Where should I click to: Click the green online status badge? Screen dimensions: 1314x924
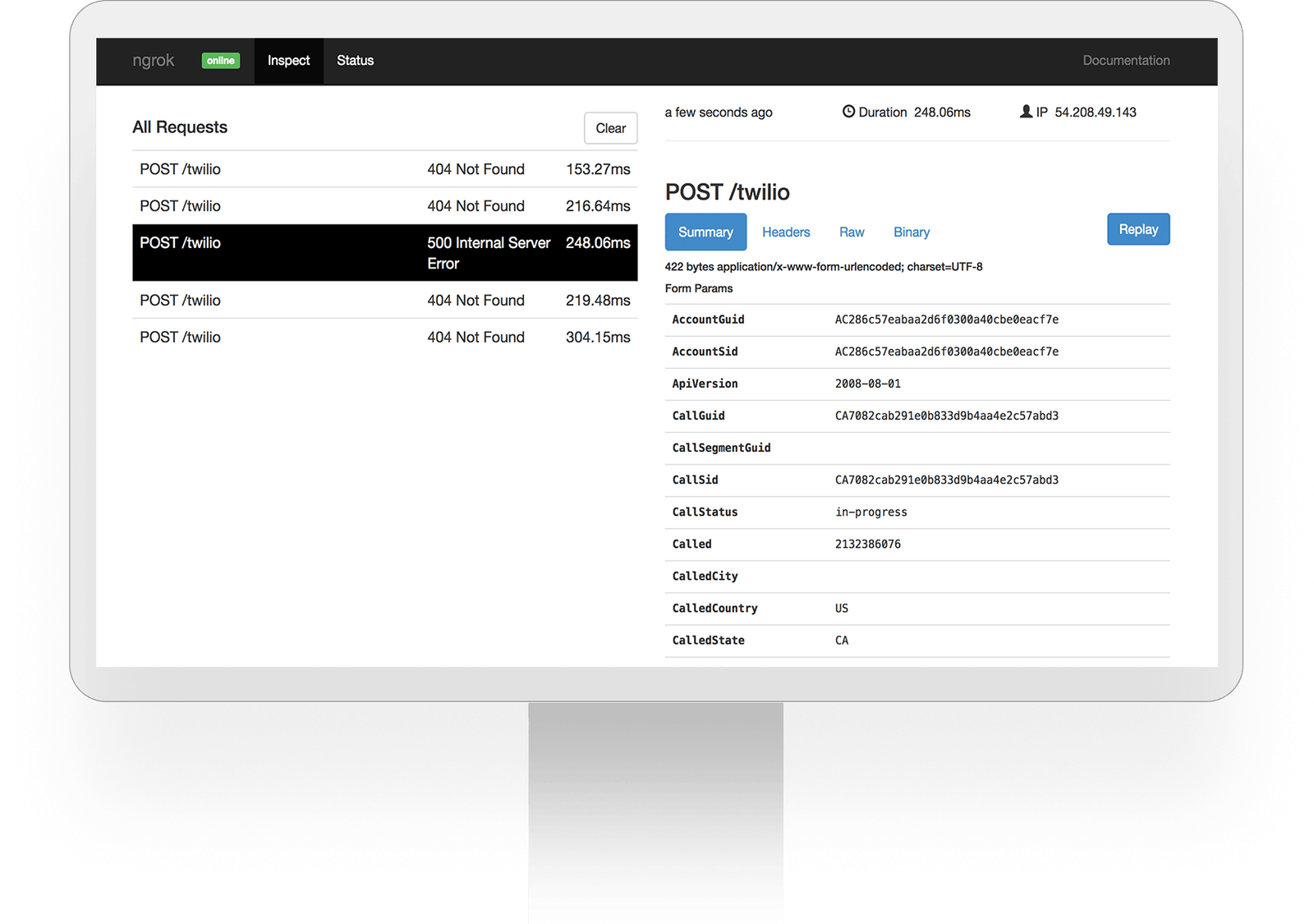221,61
